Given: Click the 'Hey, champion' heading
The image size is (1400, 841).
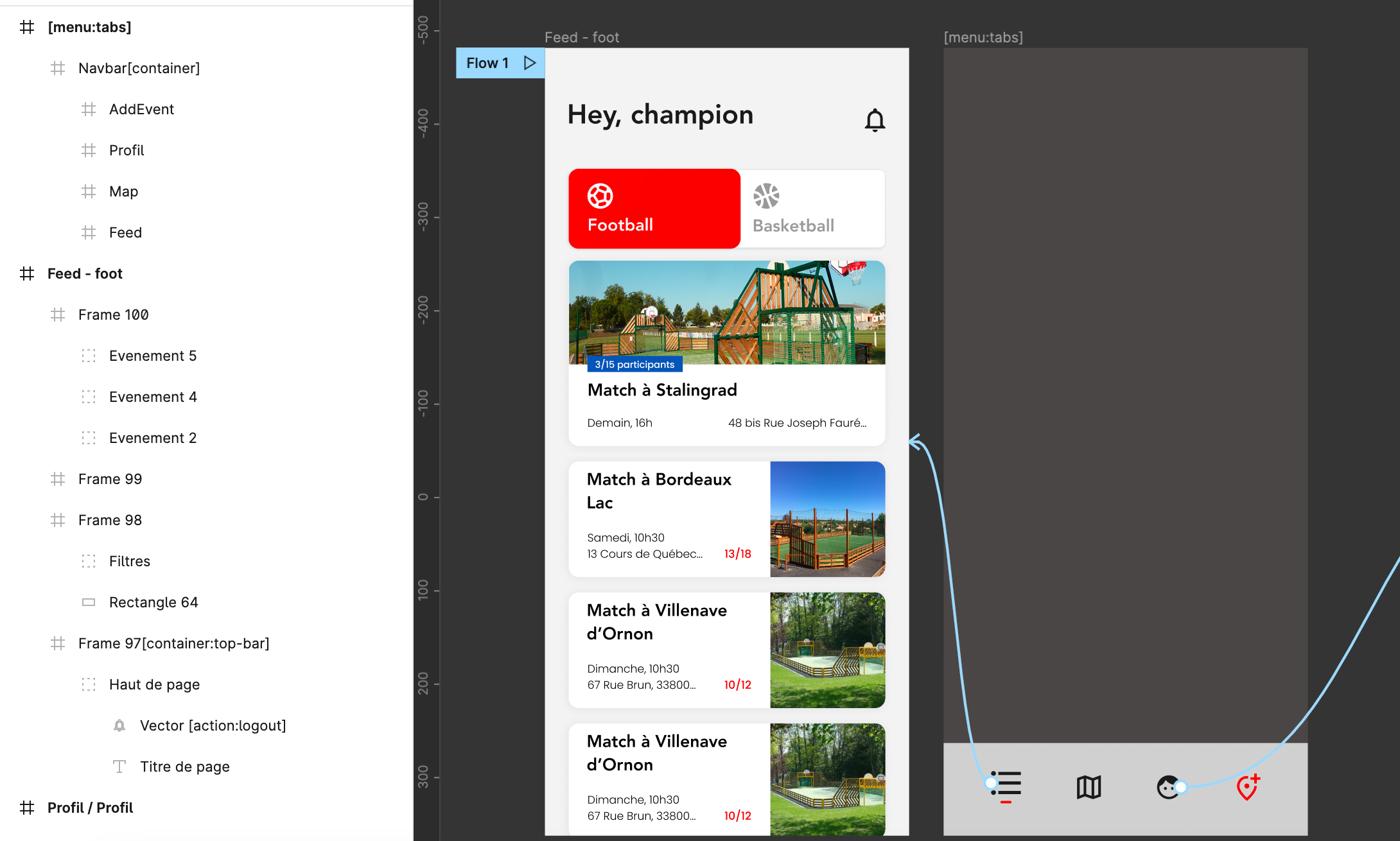Looking at the screenshot, I should (x=660, y=116).
